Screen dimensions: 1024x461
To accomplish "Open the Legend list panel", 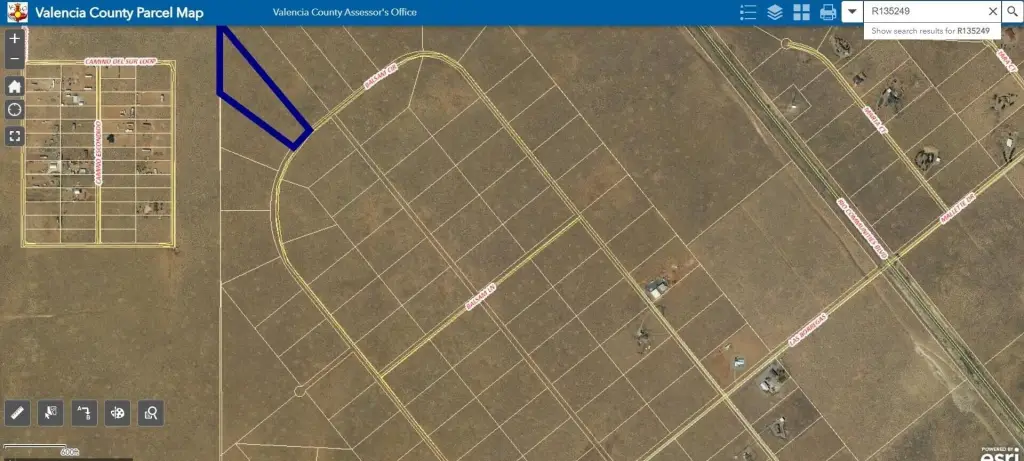I will pyautogui.click(x=747, y=12).
